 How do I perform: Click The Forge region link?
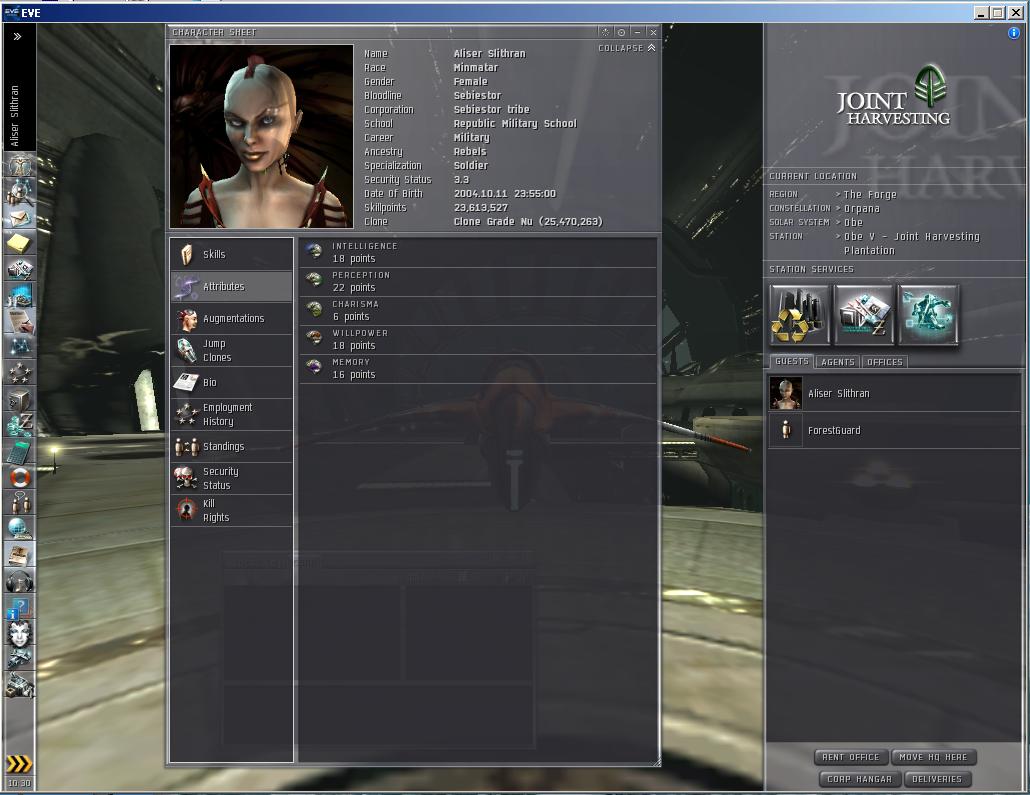tap(870, 194)
